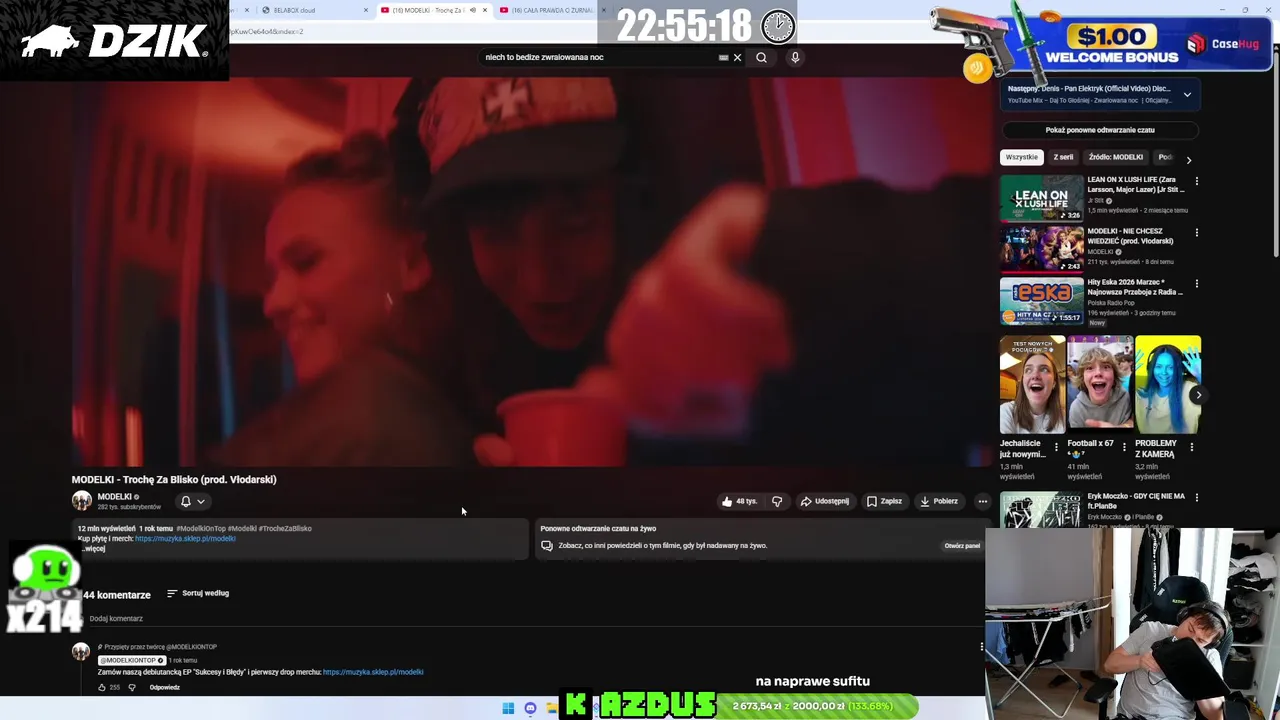1280x720 pixels.
Task: Reply to pinned comment with Odpowiedz
Action: (165, 687)
